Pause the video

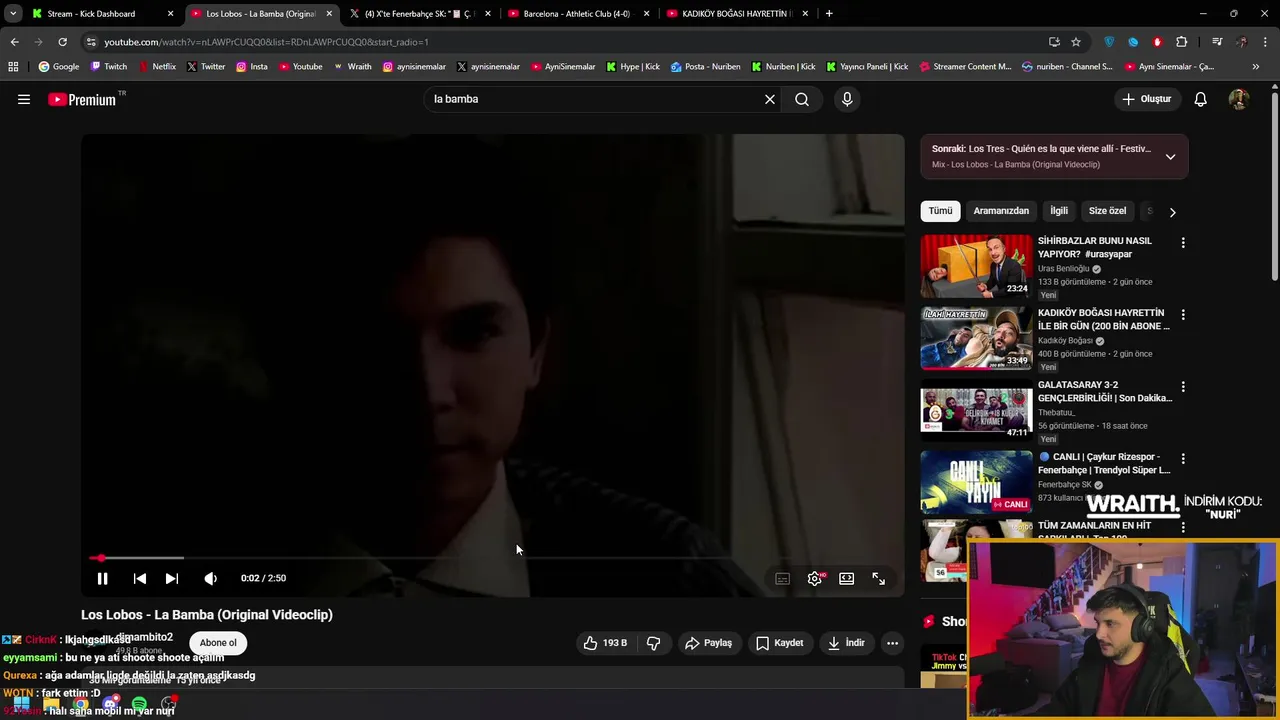(x=102, y=578)
